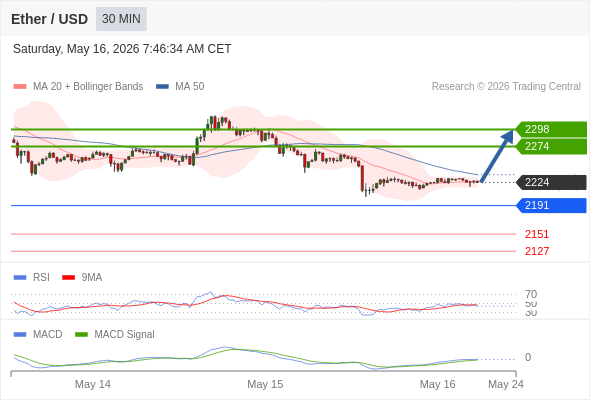Open the Research Trading Central copyright text
Viewport: 590px width, 400px height.
pyautogui.click(x=506, y=87)
